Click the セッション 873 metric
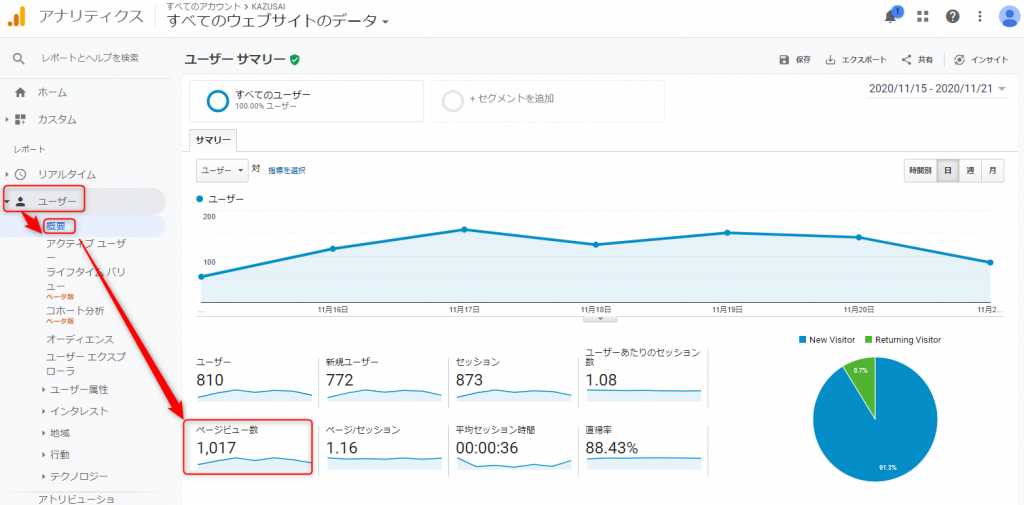This screenshot has height=505, width=1024. pos(514,380)
